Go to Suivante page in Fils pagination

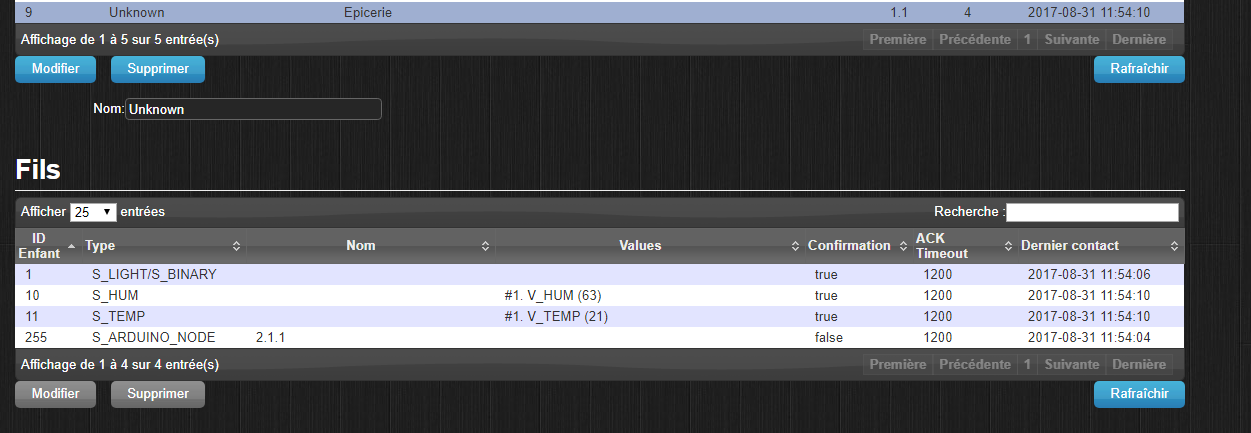(x=1071, y=365)
